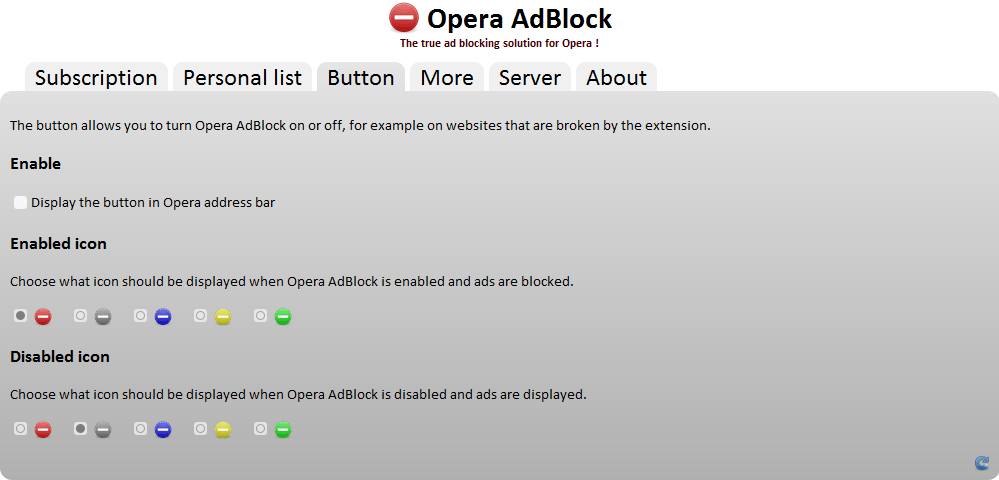The image size is (999, 480).
Task: Click the gray icon under Enabled icon
Action: click(x=103, y=317)
